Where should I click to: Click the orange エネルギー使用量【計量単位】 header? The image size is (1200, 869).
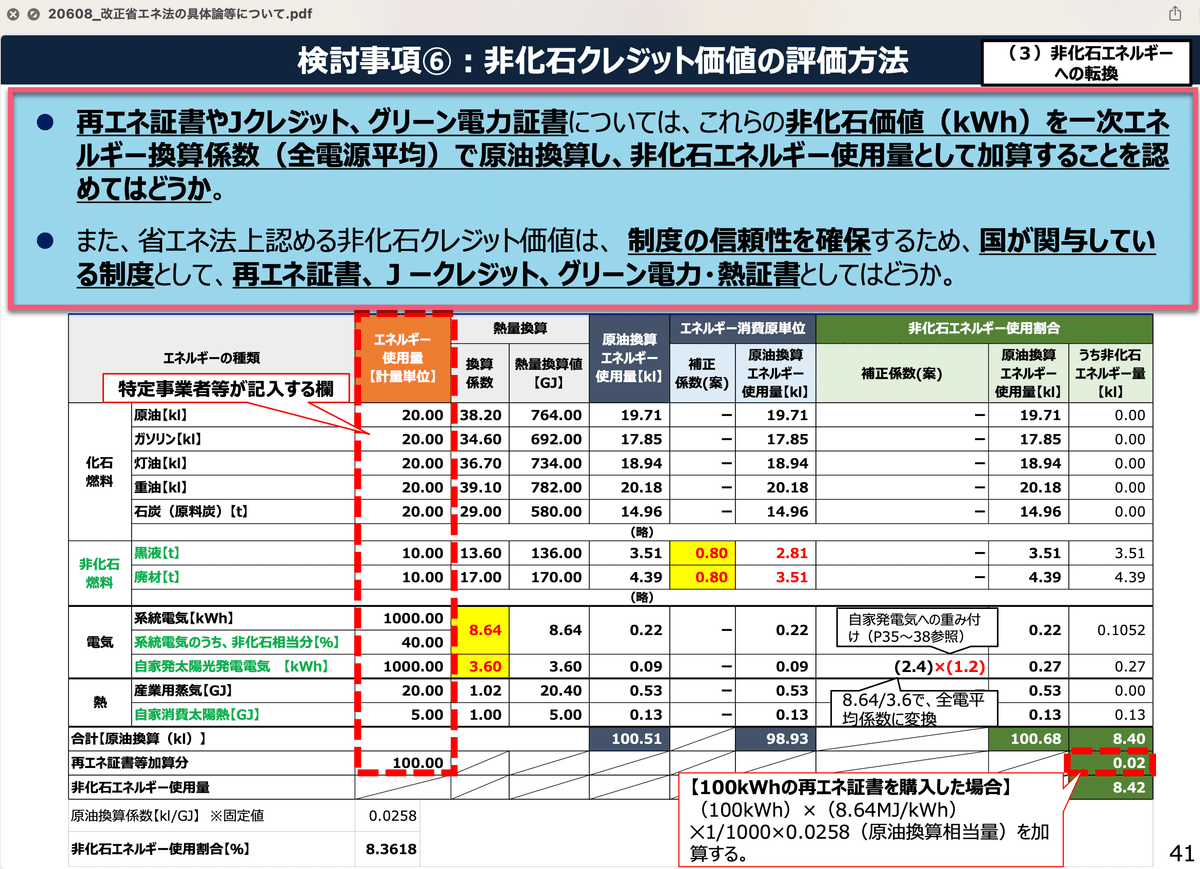[x=405, y=358]
